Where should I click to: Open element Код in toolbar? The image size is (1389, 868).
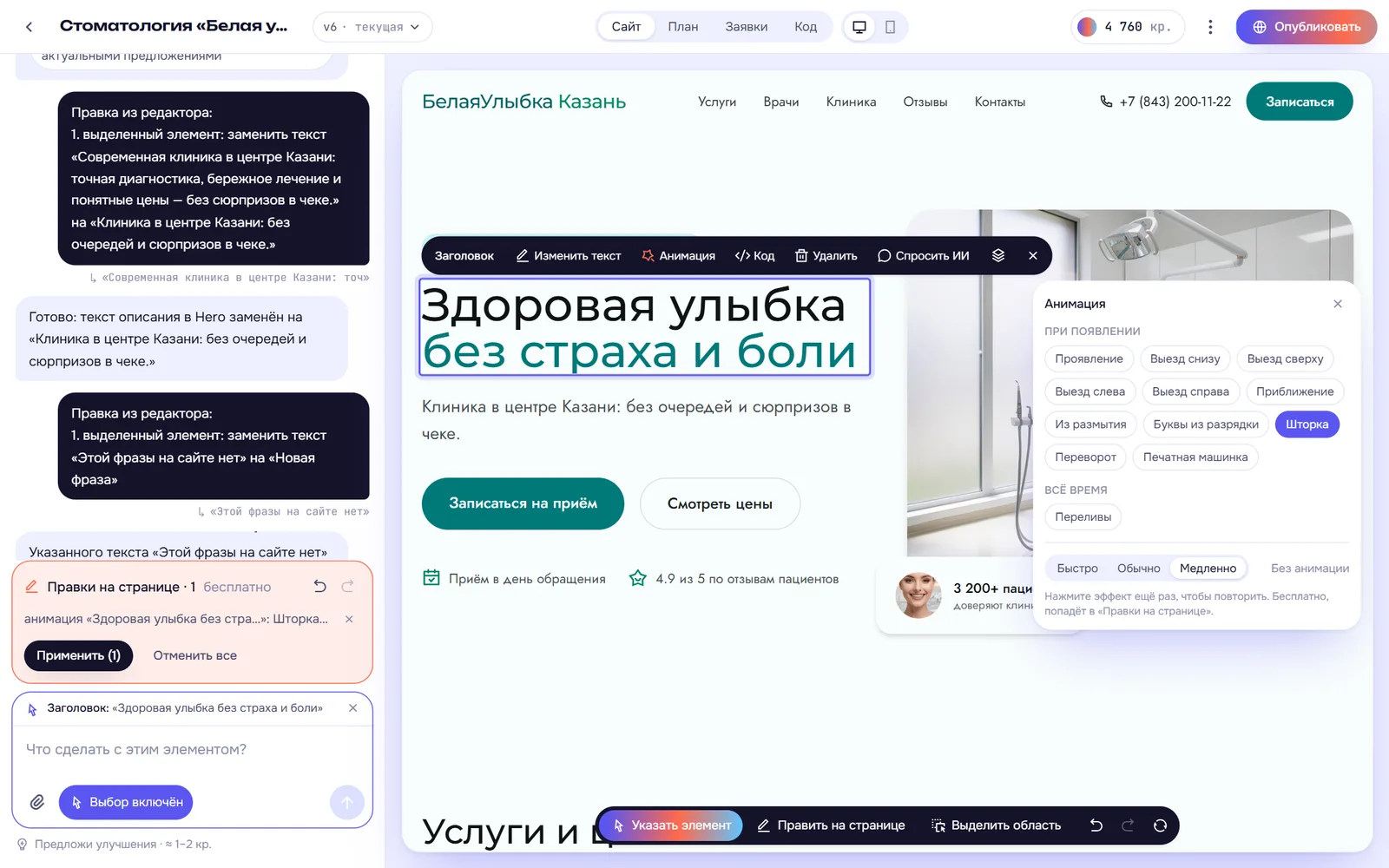coord(754,256)
